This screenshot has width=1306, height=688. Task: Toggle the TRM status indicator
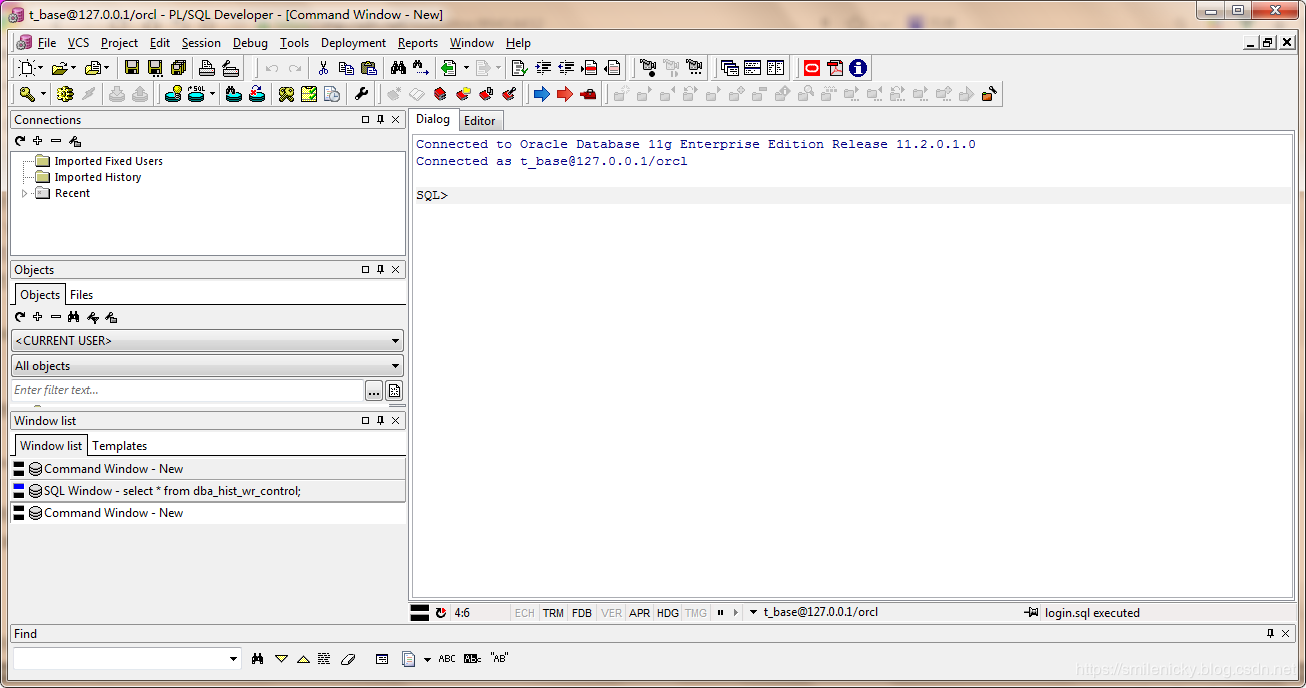[x=553, y=613]
